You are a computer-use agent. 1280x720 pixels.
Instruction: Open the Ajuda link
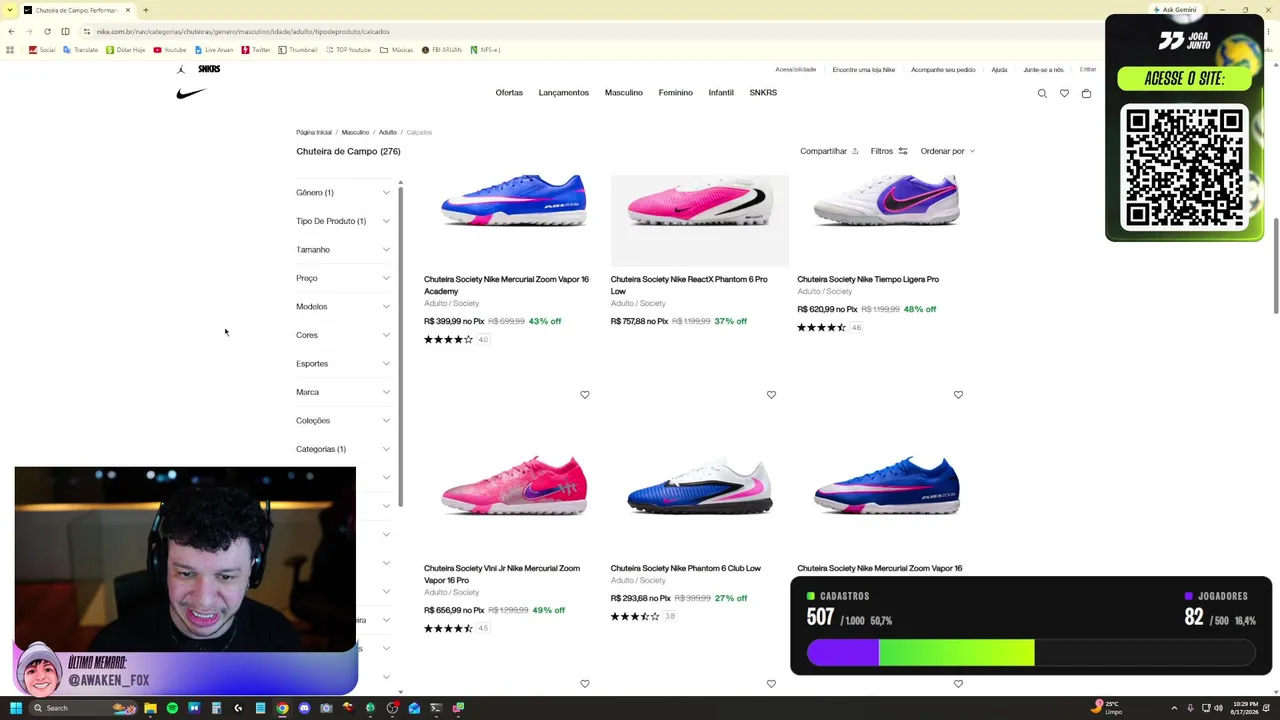coord(999,70)
